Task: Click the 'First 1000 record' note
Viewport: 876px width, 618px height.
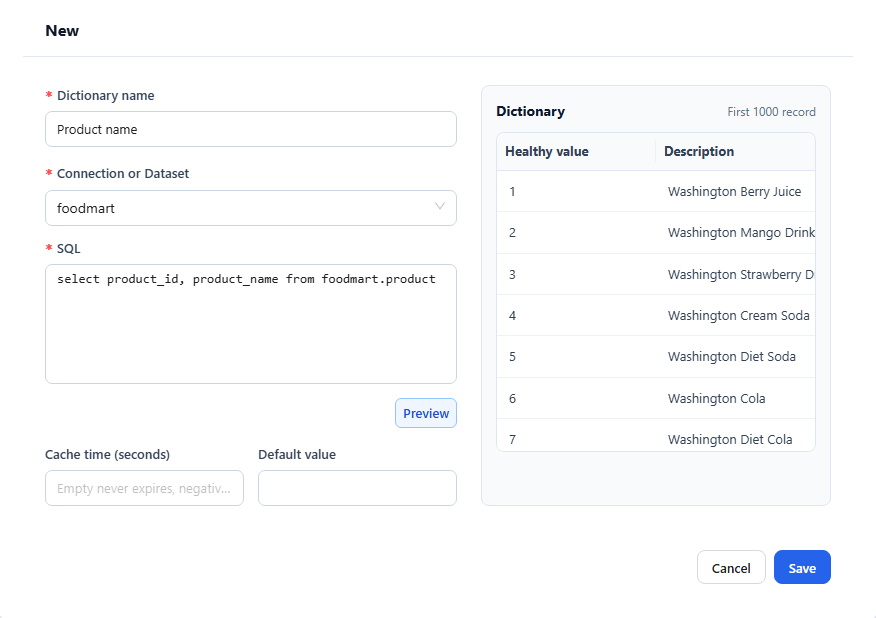Action: [771, 112]
